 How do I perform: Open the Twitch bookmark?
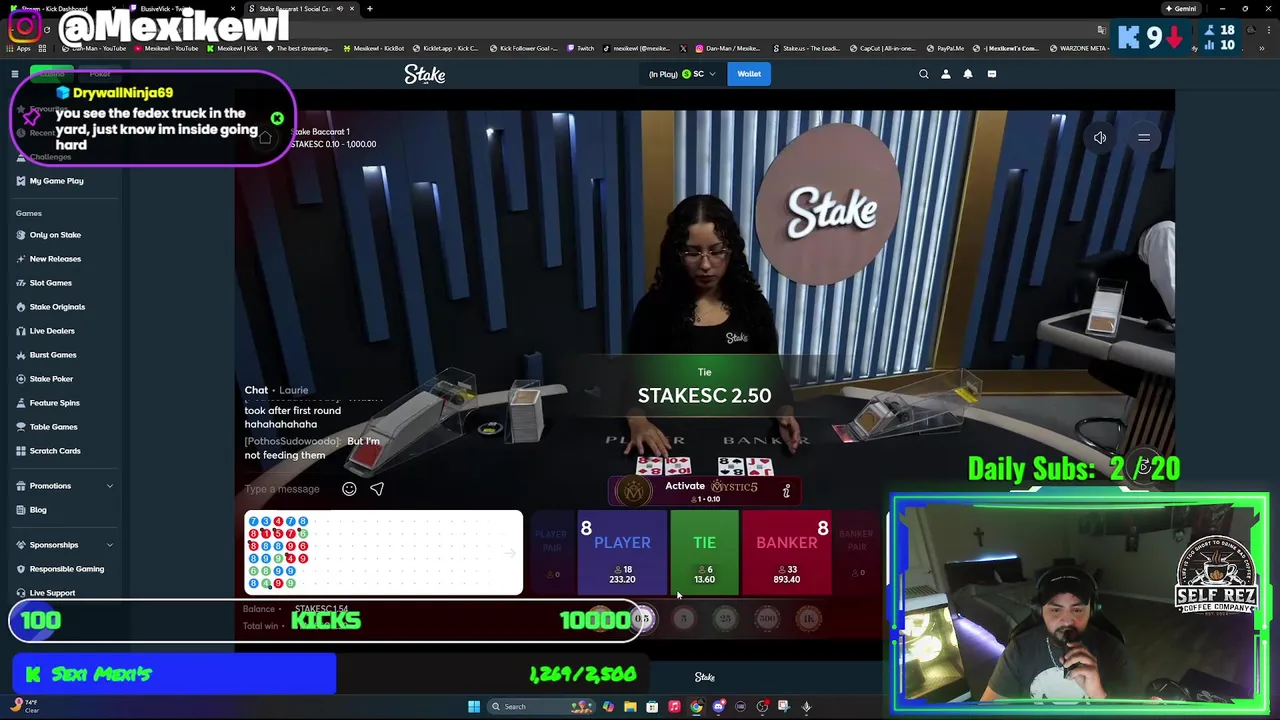[581, 48]
